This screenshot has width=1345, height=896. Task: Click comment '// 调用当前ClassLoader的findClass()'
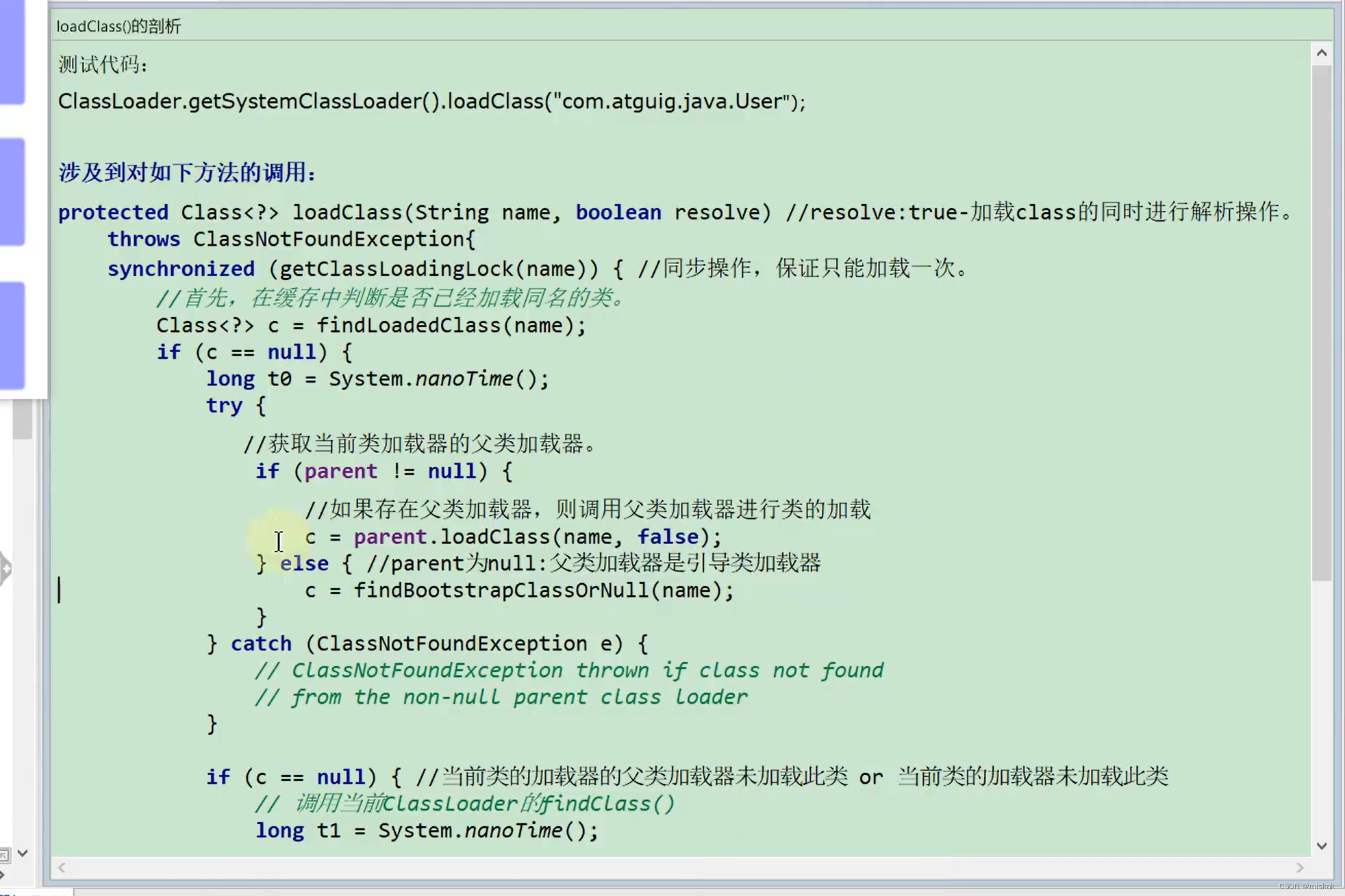point(465,804)
